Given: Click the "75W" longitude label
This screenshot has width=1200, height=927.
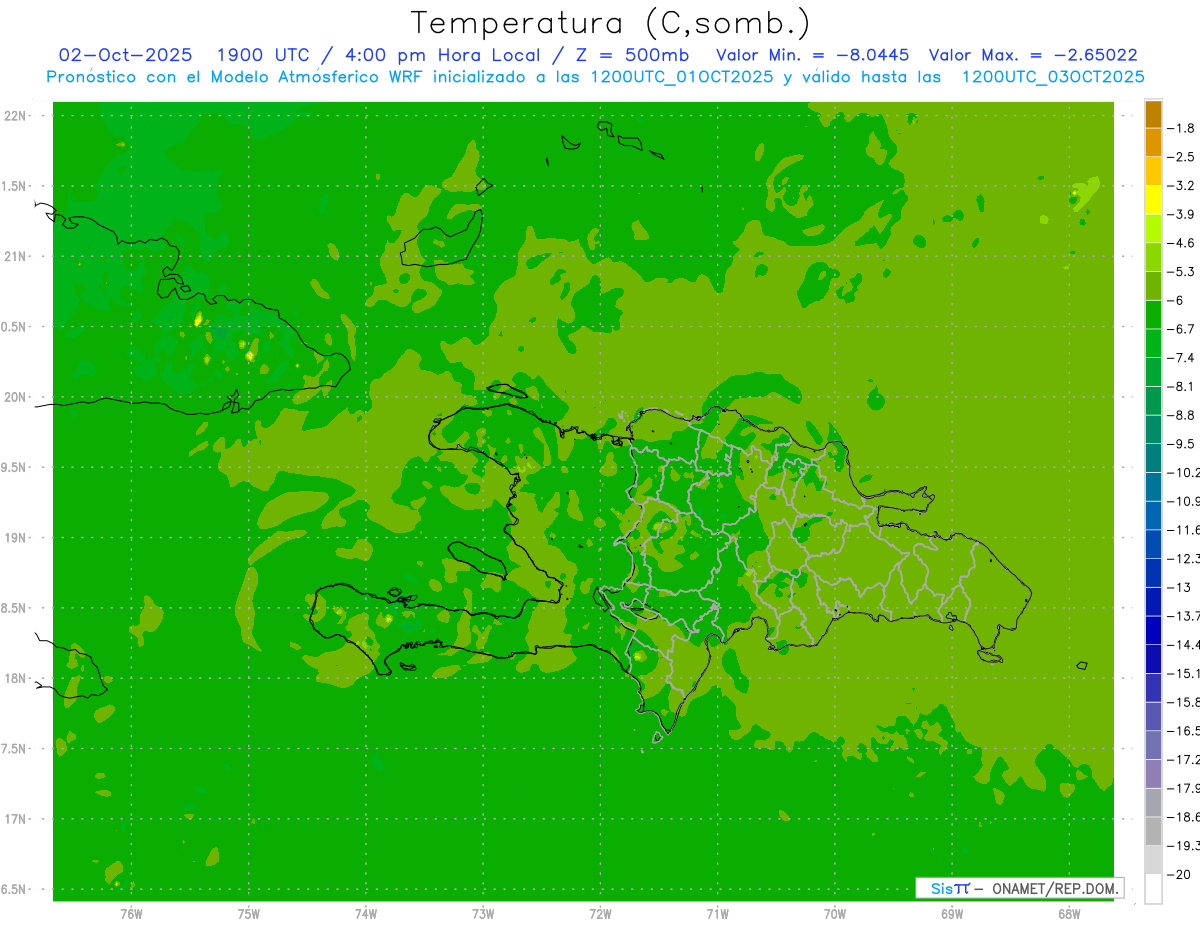Looking at the screenshot, I should [249, 914].
